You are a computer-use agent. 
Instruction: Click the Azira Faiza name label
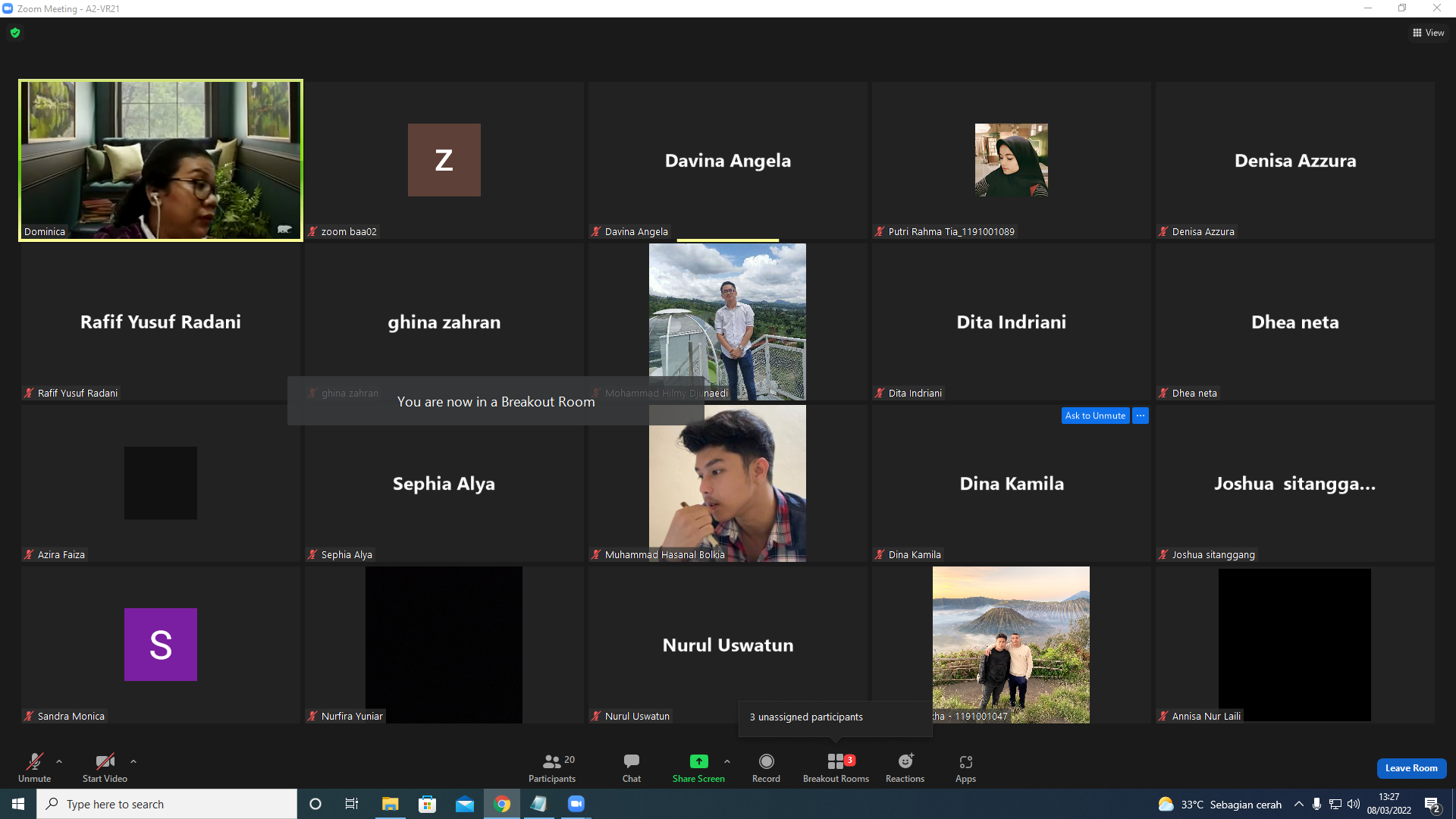click(x=61, y=555)
